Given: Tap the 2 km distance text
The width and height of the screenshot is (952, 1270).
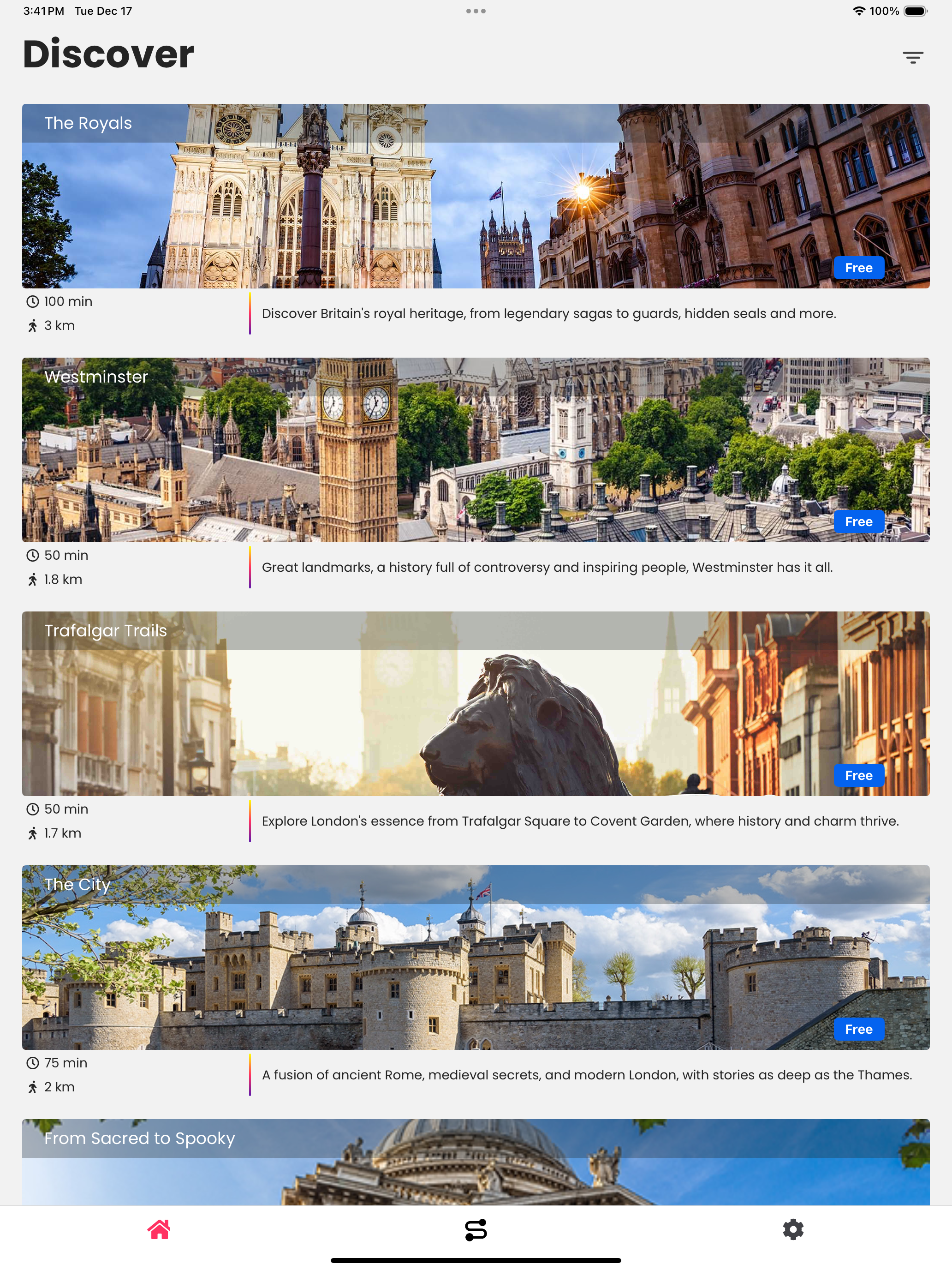Looking at the screenshot, I should (59, 1087).
